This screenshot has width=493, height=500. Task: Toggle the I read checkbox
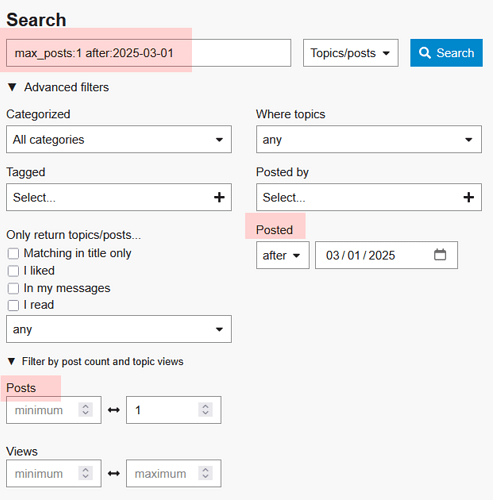pos(13,305)
